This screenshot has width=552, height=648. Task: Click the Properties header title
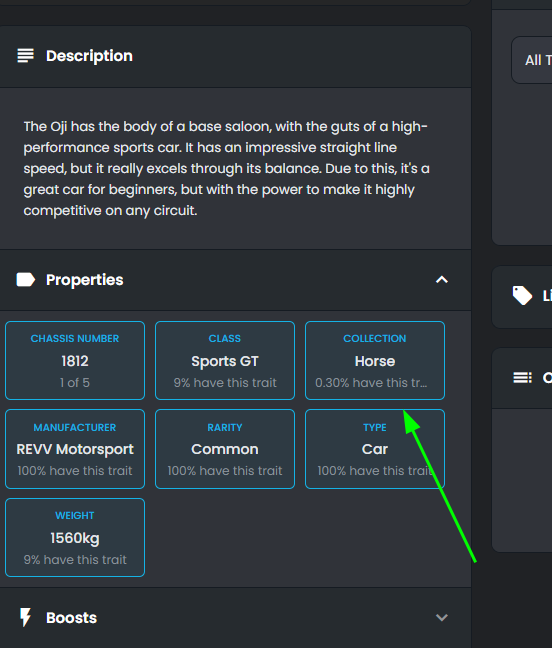tap(84, 280)
